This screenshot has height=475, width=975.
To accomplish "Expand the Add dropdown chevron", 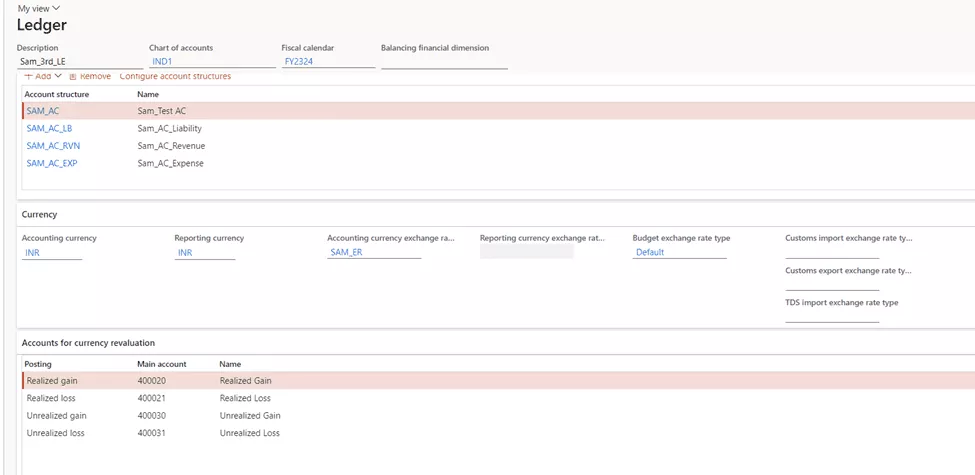I will pos(58,76).
